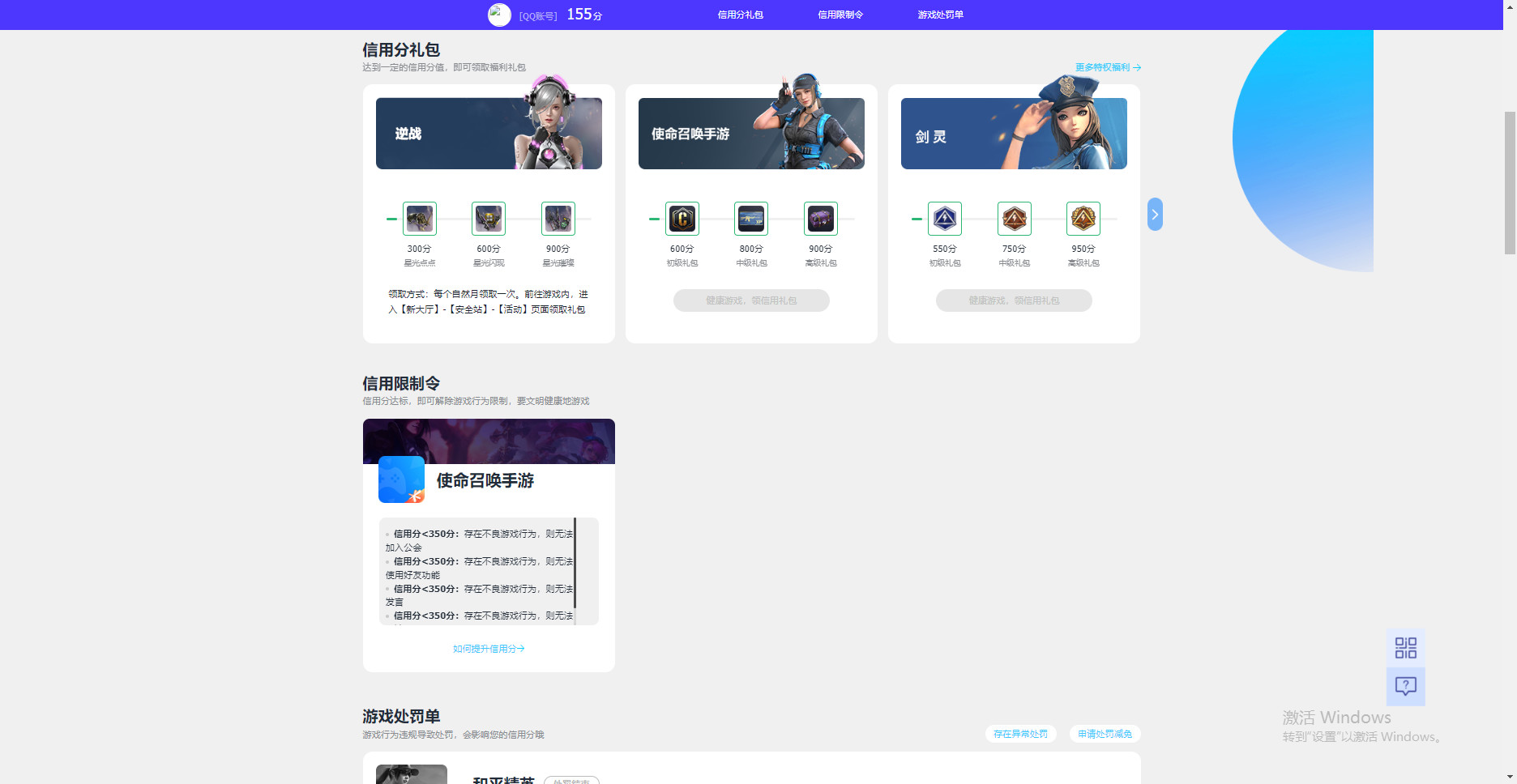
Task: Show next gift pack cards with arrow
Action: [1155, 215]
